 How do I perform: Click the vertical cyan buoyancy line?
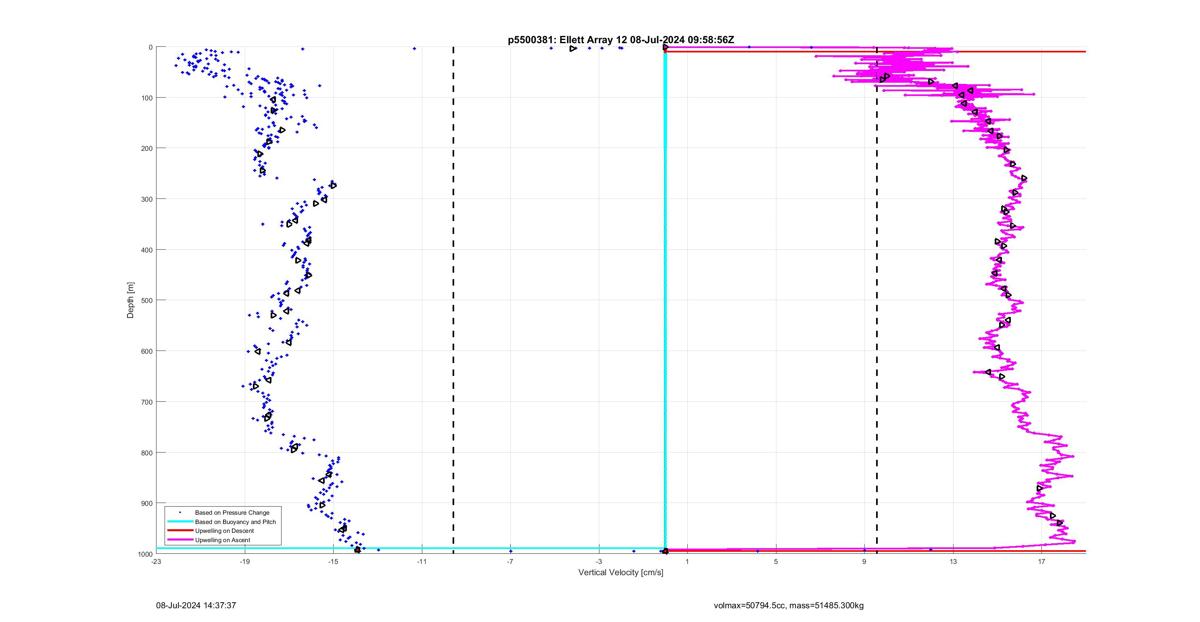pos(665,300)
